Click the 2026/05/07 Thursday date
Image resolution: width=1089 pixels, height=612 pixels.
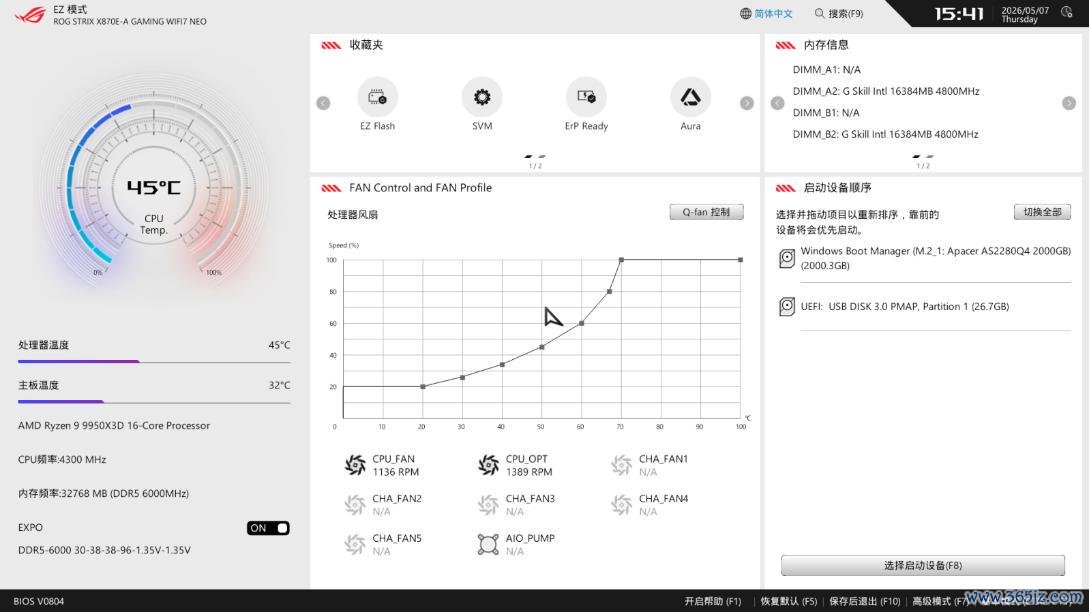click(1024, 15)
